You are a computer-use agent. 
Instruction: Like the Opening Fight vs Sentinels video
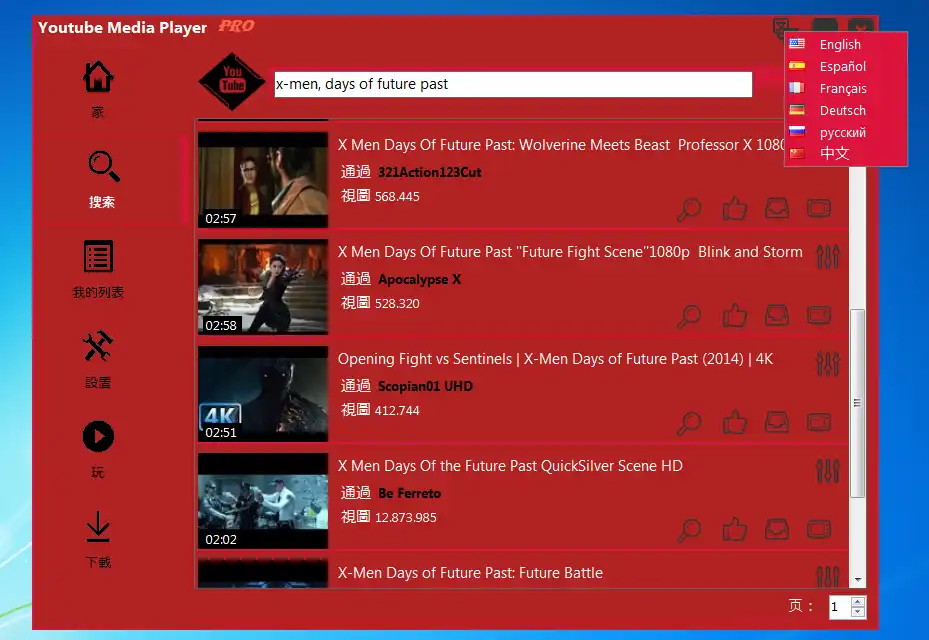pyautogui.click(x=734, y=423)
